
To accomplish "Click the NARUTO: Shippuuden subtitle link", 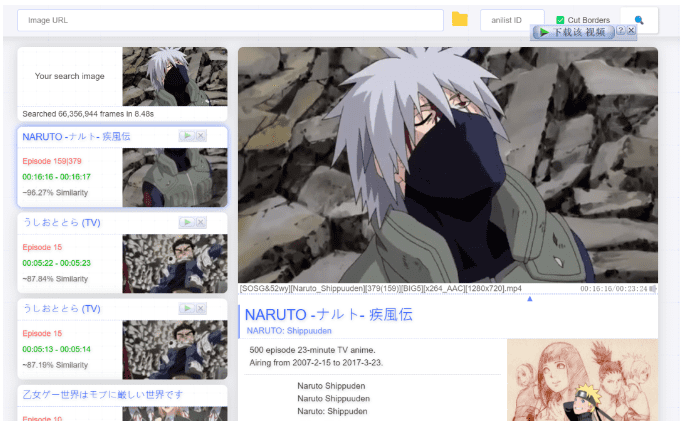I will click(289, 331).
